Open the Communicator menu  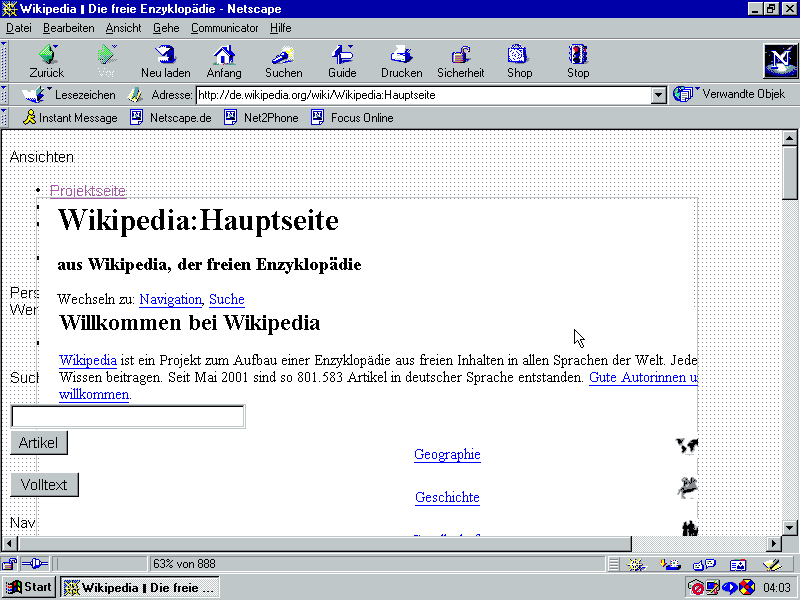tap(224, 28)
